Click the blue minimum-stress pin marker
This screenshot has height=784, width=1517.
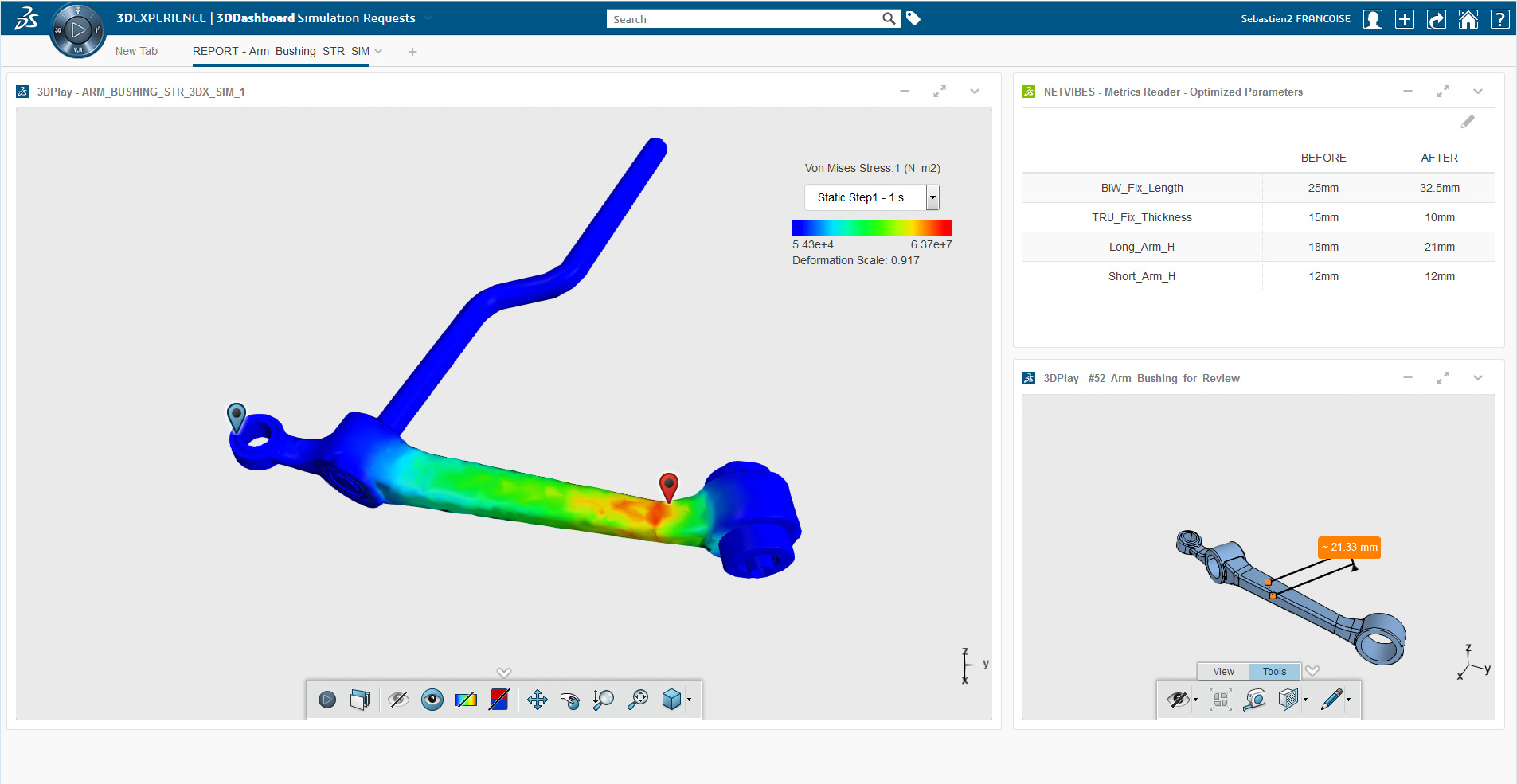pyautogui.click(x=237, y=417)
